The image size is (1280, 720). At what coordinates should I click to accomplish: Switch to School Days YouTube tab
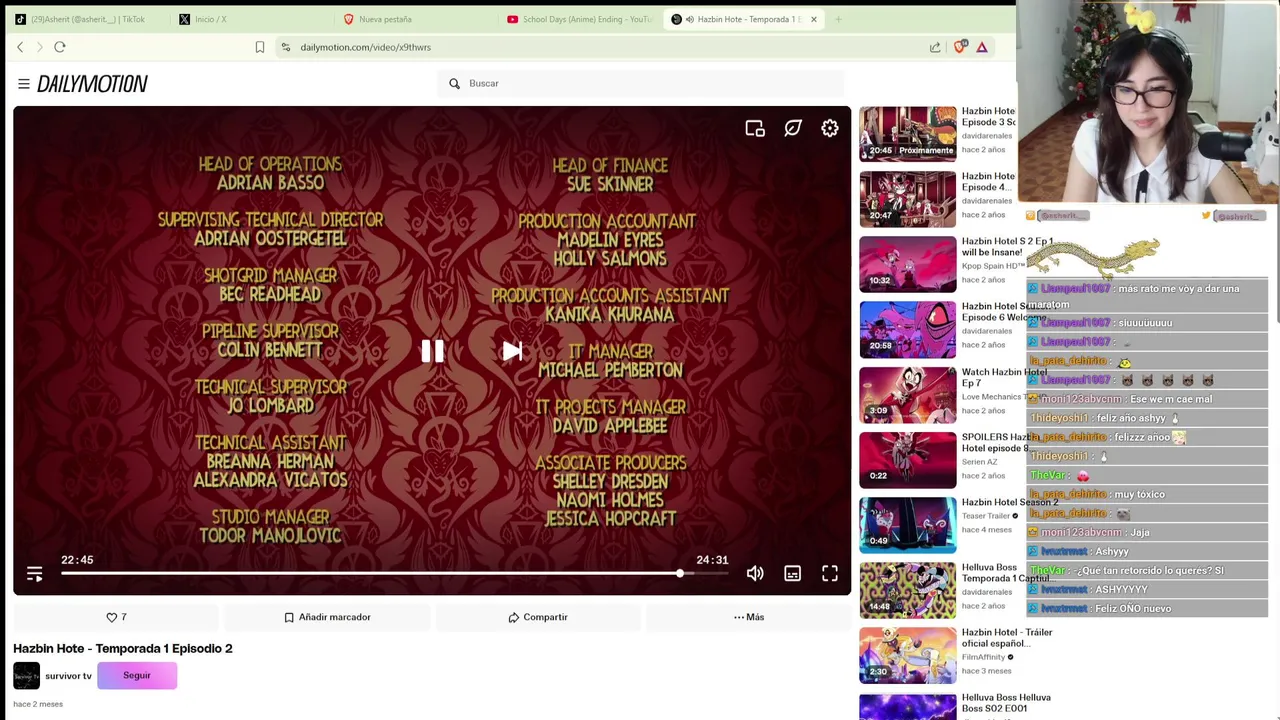click(578, 19)
